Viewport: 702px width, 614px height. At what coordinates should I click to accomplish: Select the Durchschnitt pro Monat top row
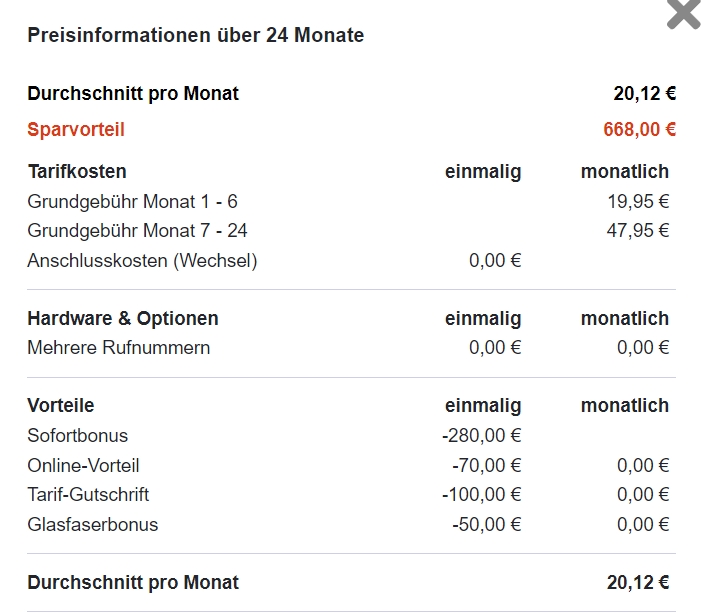click(351, 93)
